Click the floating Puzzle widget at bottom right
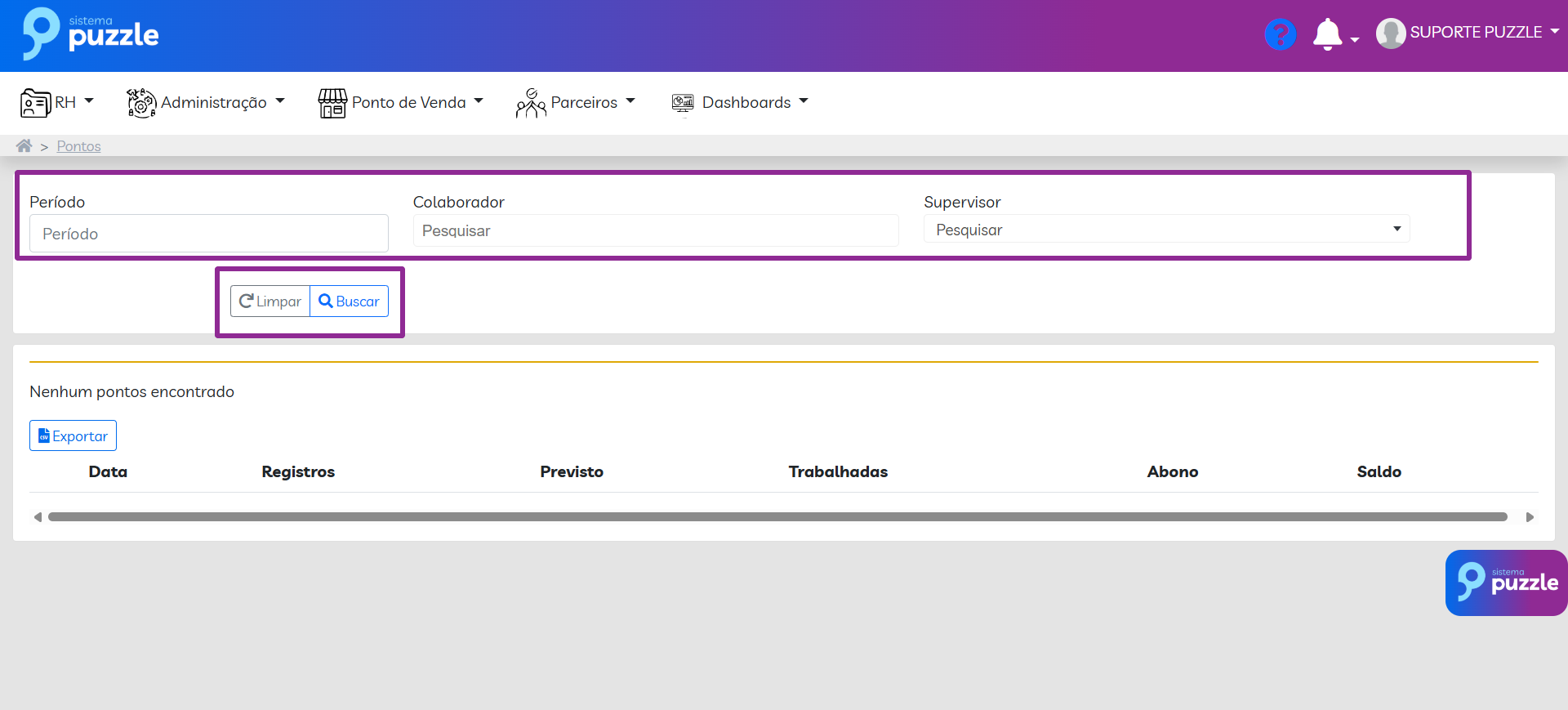The height and width of the screenshot is (710, 1568). pos(1506,583)
